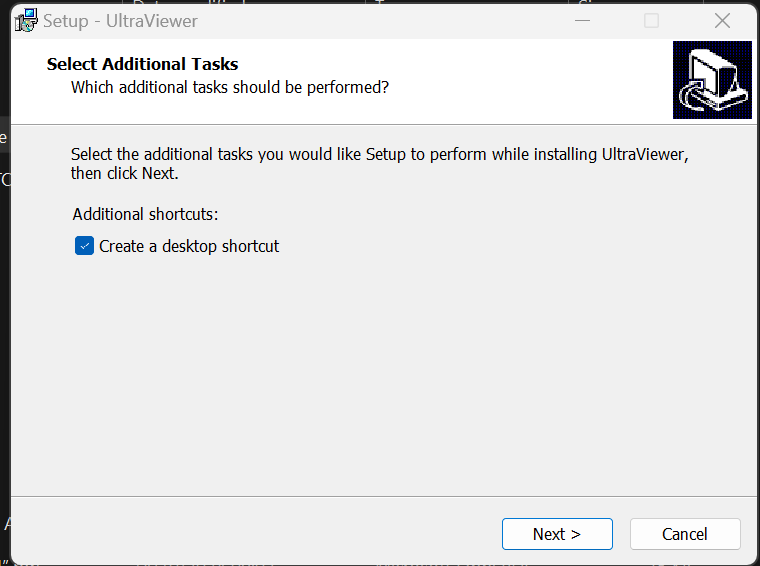Close the UltraViewer Setup window
760x566 pixels.
[x=722, y=21]
